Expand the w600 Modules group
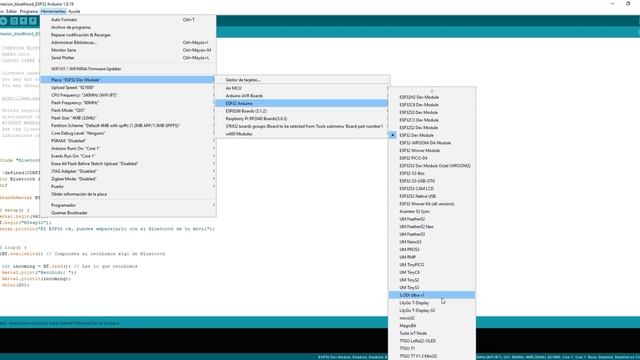Screen dimensions: 640x360 [x=302, y=134]
